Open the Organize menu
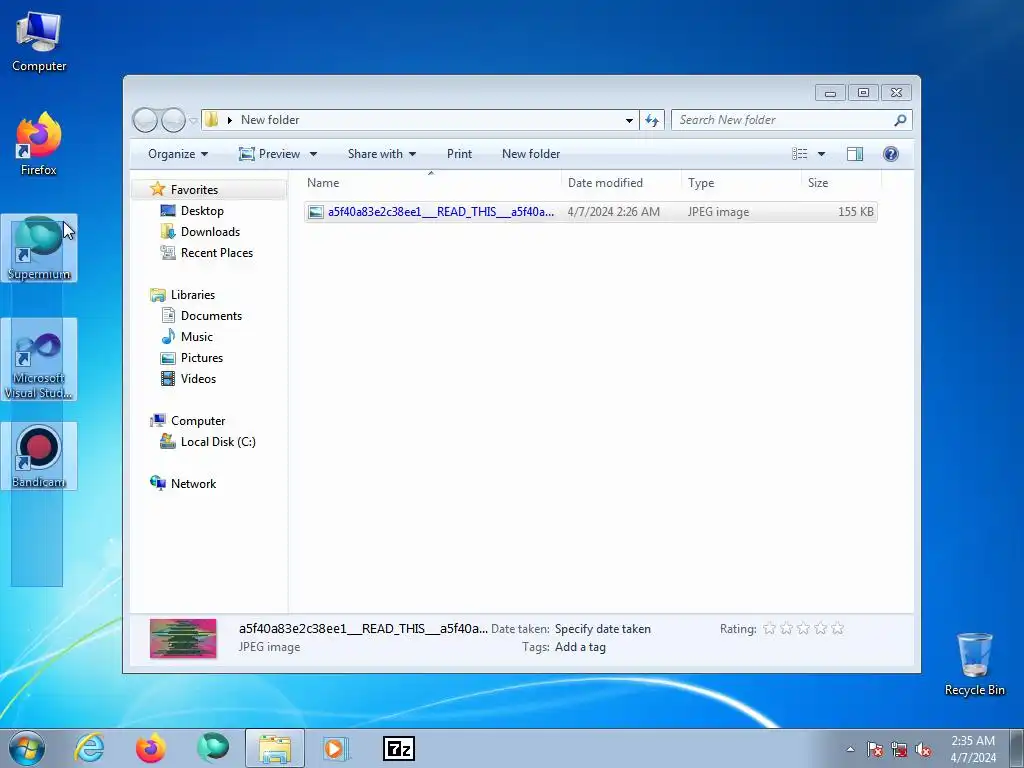The width and height of the screenshot is (1024, 768). point(178,154)
